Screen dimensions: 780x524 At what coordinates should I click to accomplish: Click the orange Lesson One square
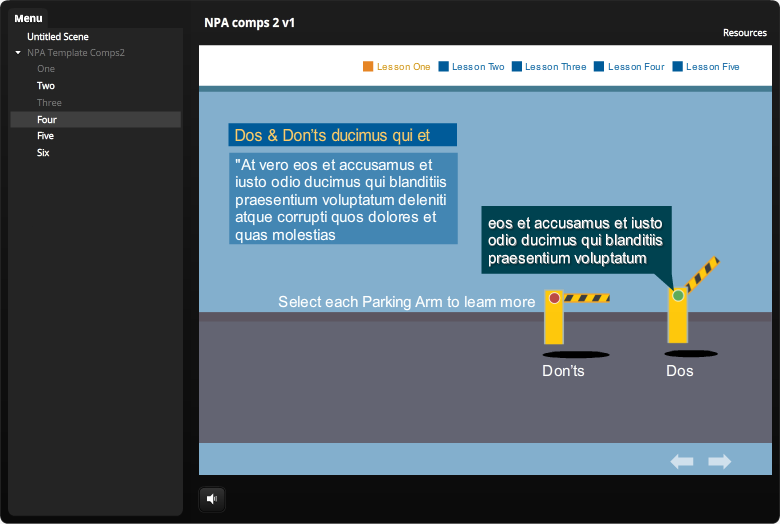point(368,67)
